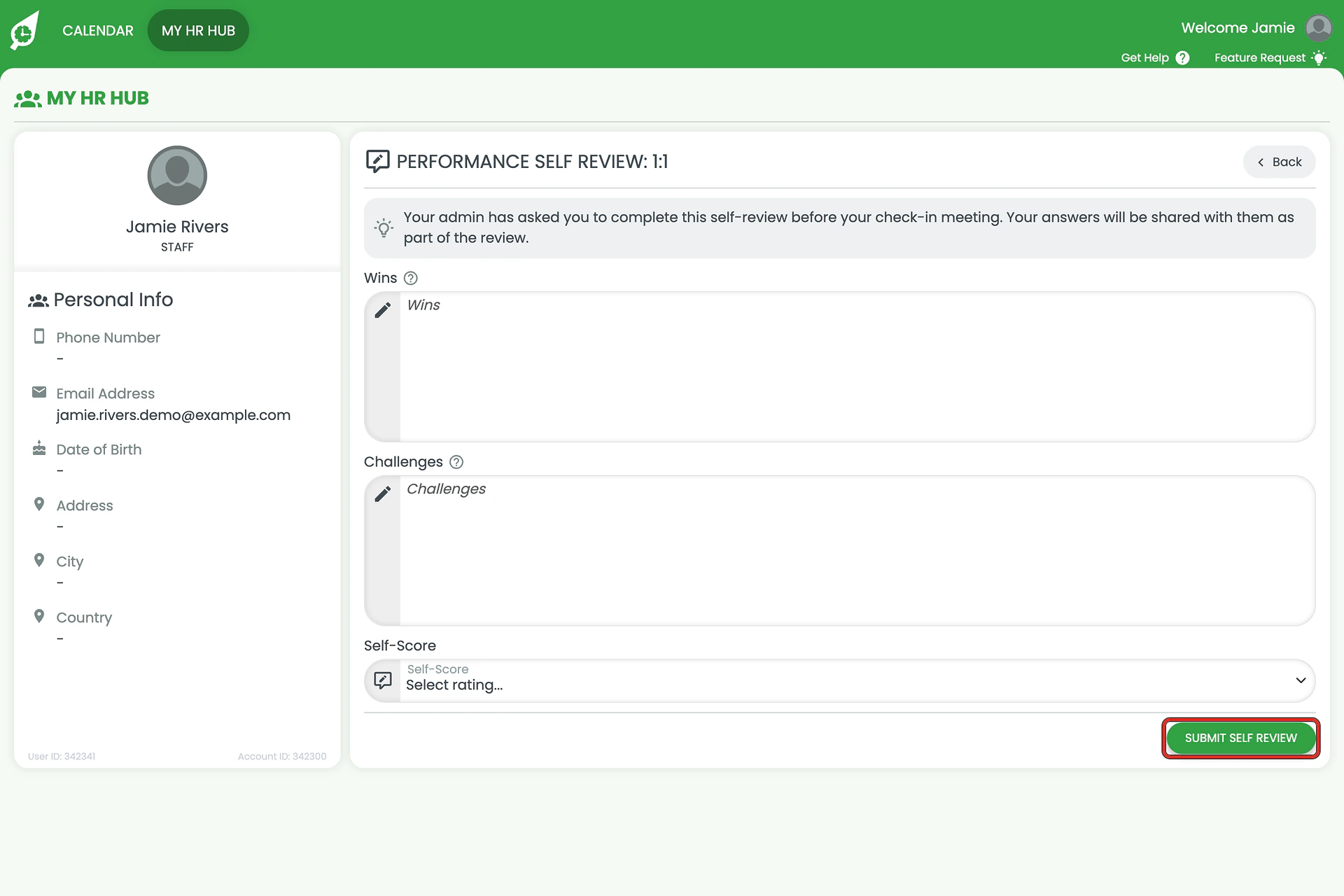
Task: Click the Wins pencil icon
Action: tap(383, 310)
